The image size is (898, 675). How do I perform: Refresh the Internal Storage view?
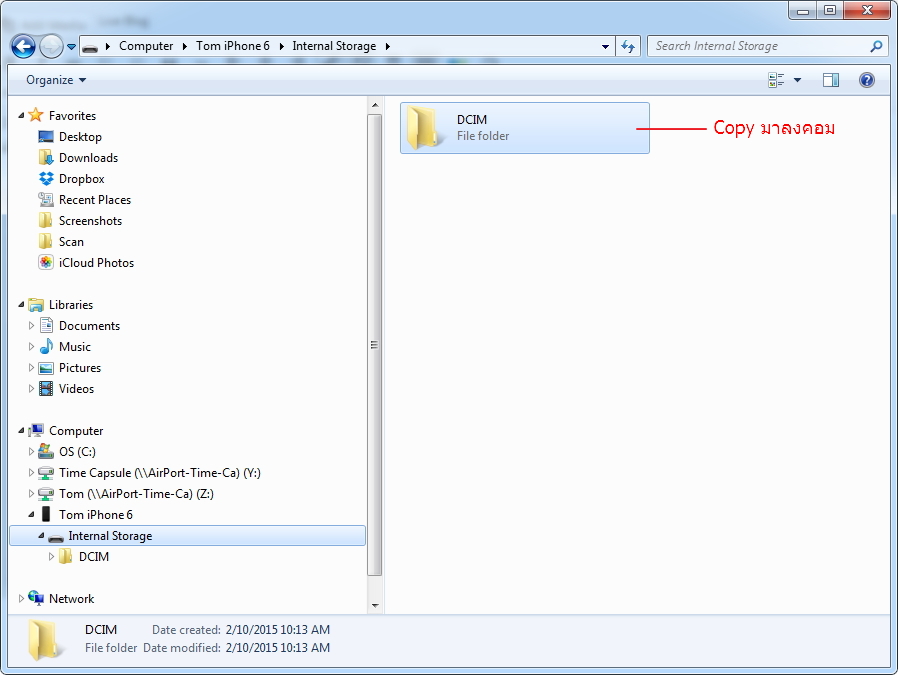[628, 46]
